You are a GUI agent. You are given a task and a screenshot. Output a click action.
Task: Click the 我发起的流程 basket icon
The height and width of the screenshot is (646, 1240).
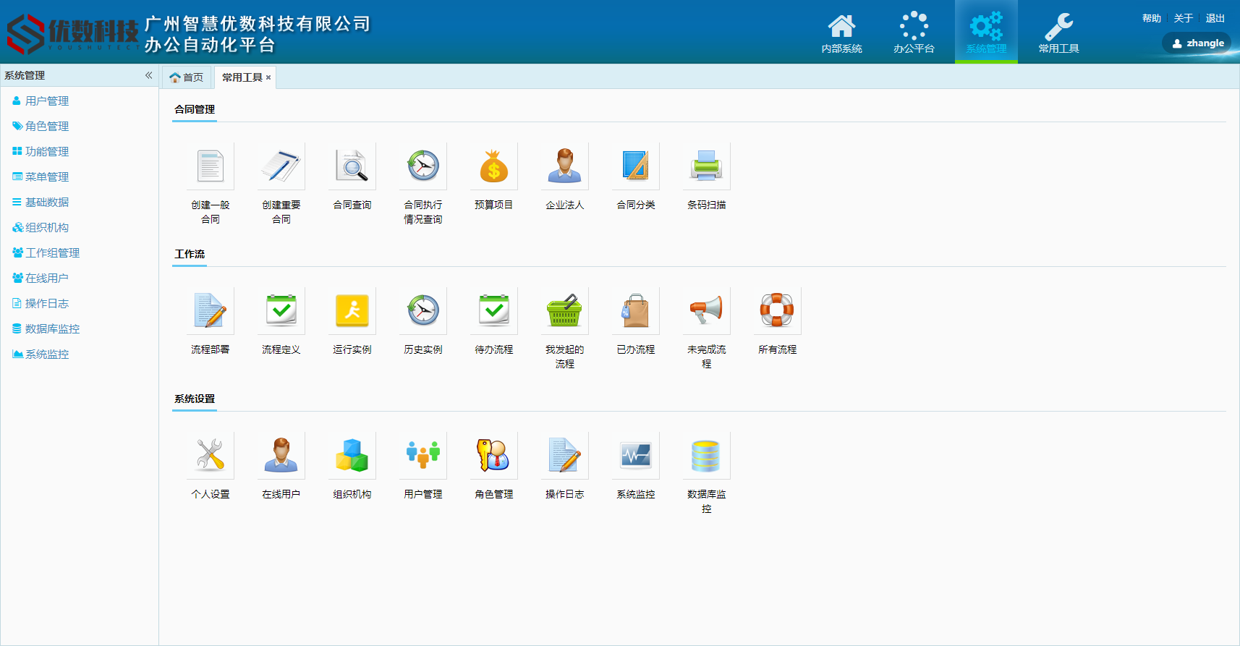point(564,312)
